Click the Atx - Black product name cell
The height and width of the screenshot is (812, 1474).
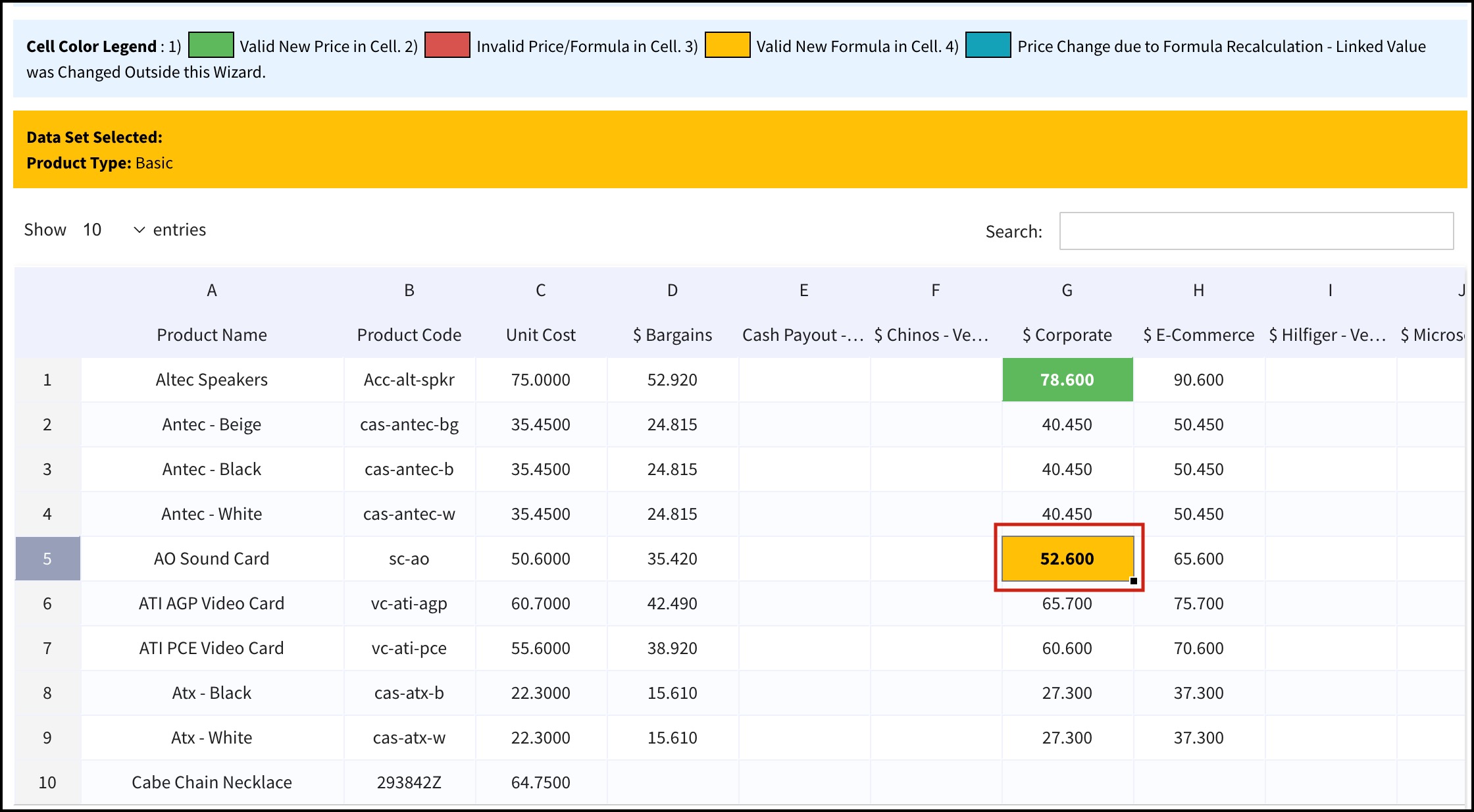[212, 693]
